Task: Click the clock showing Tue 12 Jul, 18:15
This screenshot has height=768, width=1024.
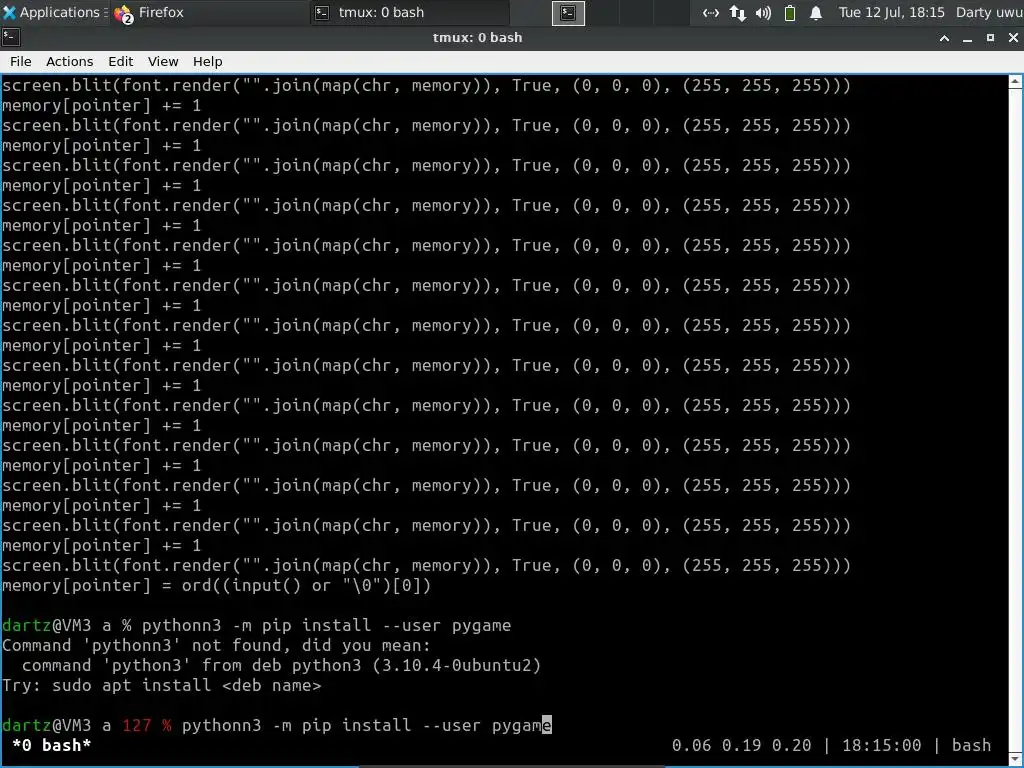Action: (x=891, y=12)
